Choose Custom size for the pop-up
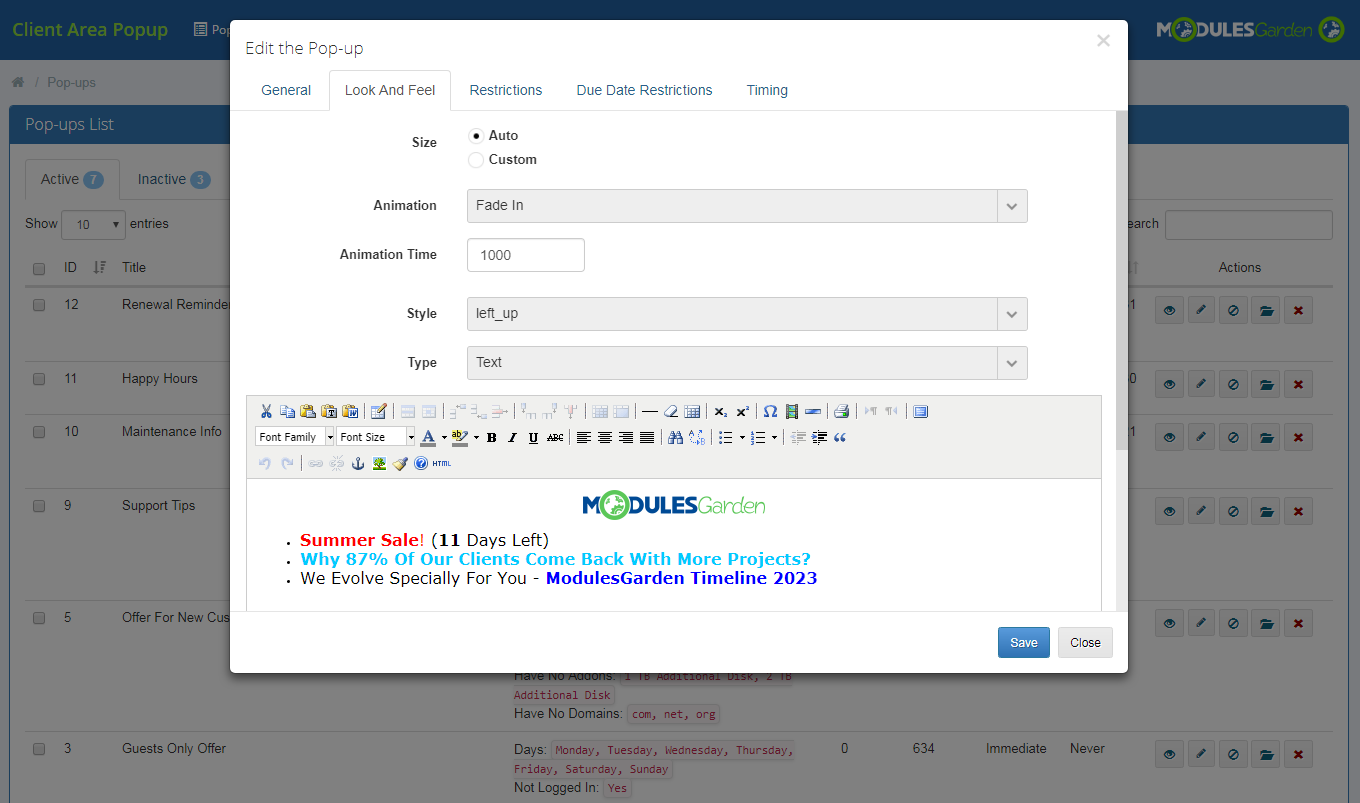 tap(475, 159)
